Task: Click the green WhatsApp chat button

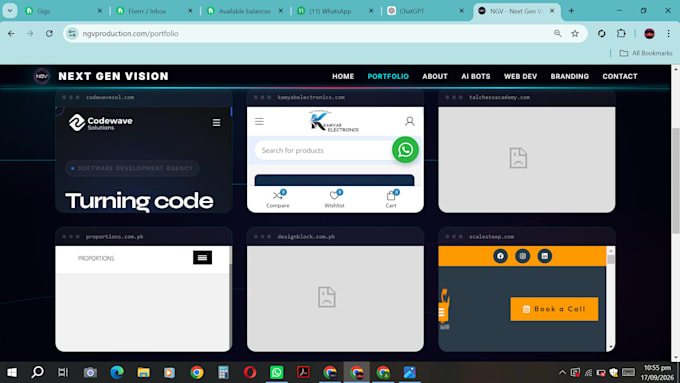Action: pyautogui.click(x=405, y=150)
